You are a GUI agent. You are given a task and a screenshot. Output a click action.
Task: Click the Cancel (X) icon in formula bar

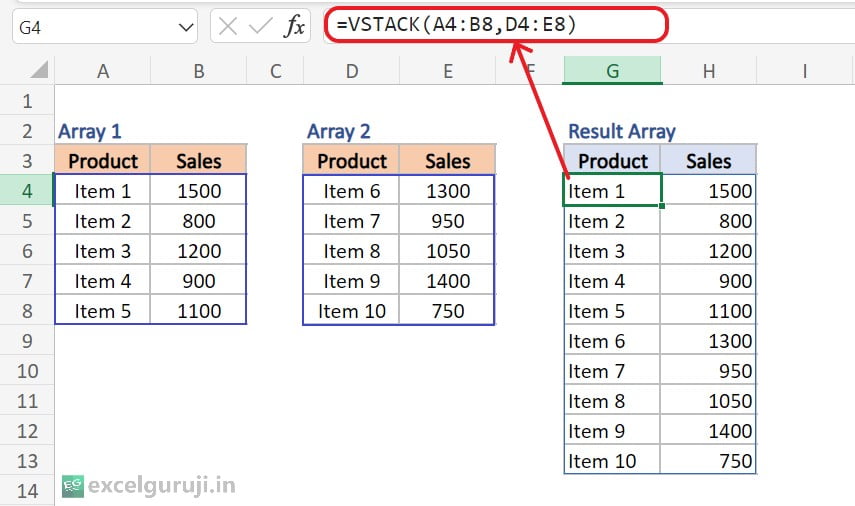pyautogui.click(x=227, y=26)
